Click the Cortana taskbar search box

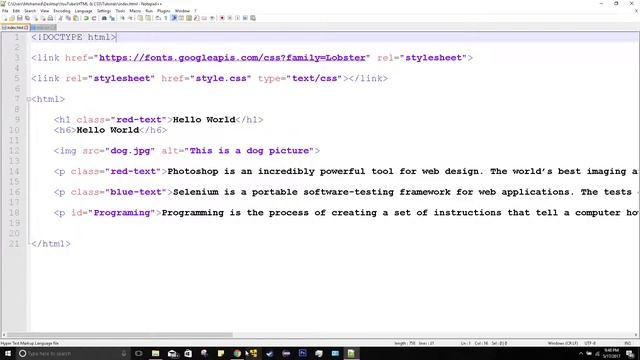(x=73, y=353)
